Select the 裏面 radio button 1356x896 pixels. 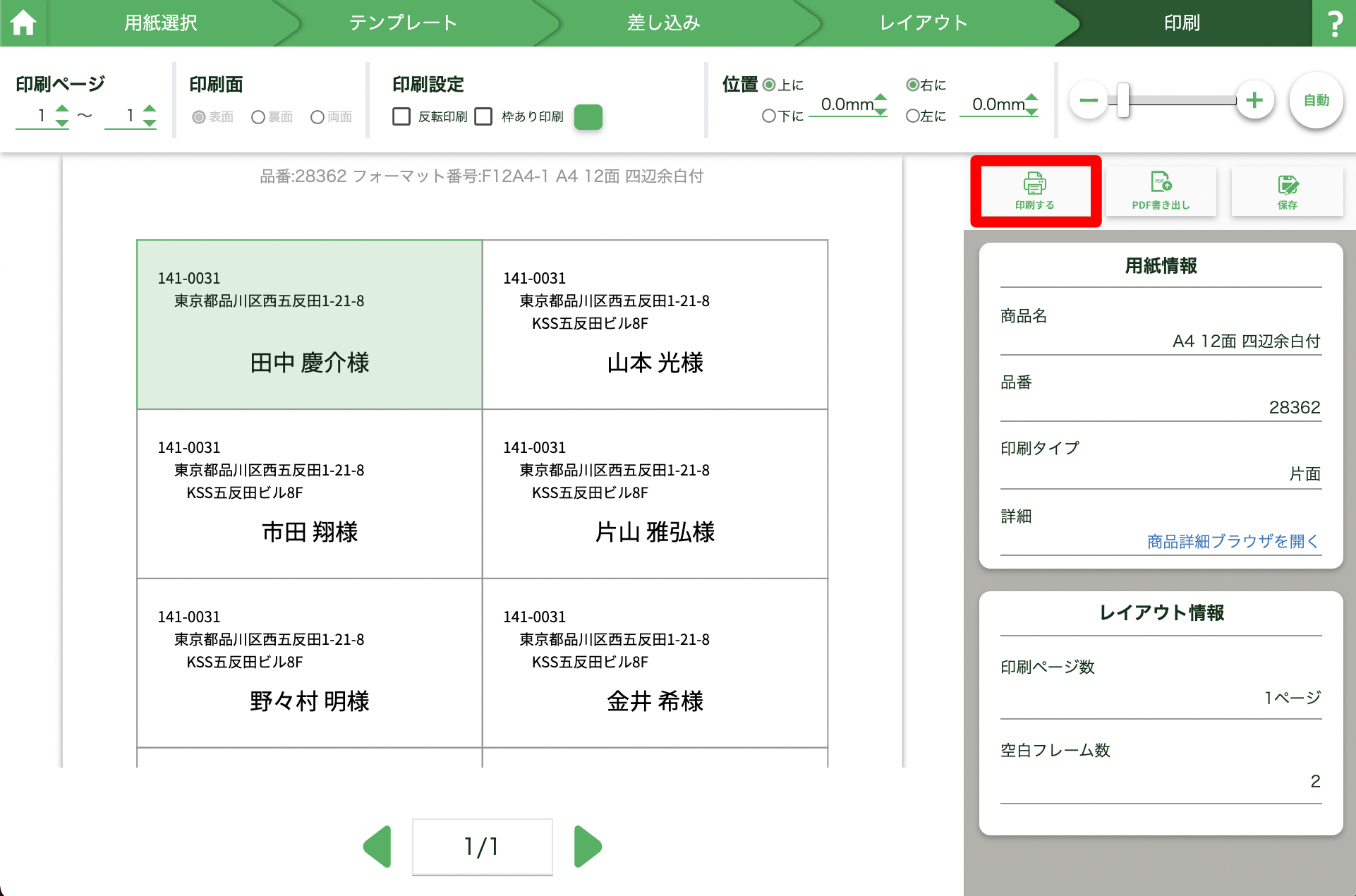point(258,117)
